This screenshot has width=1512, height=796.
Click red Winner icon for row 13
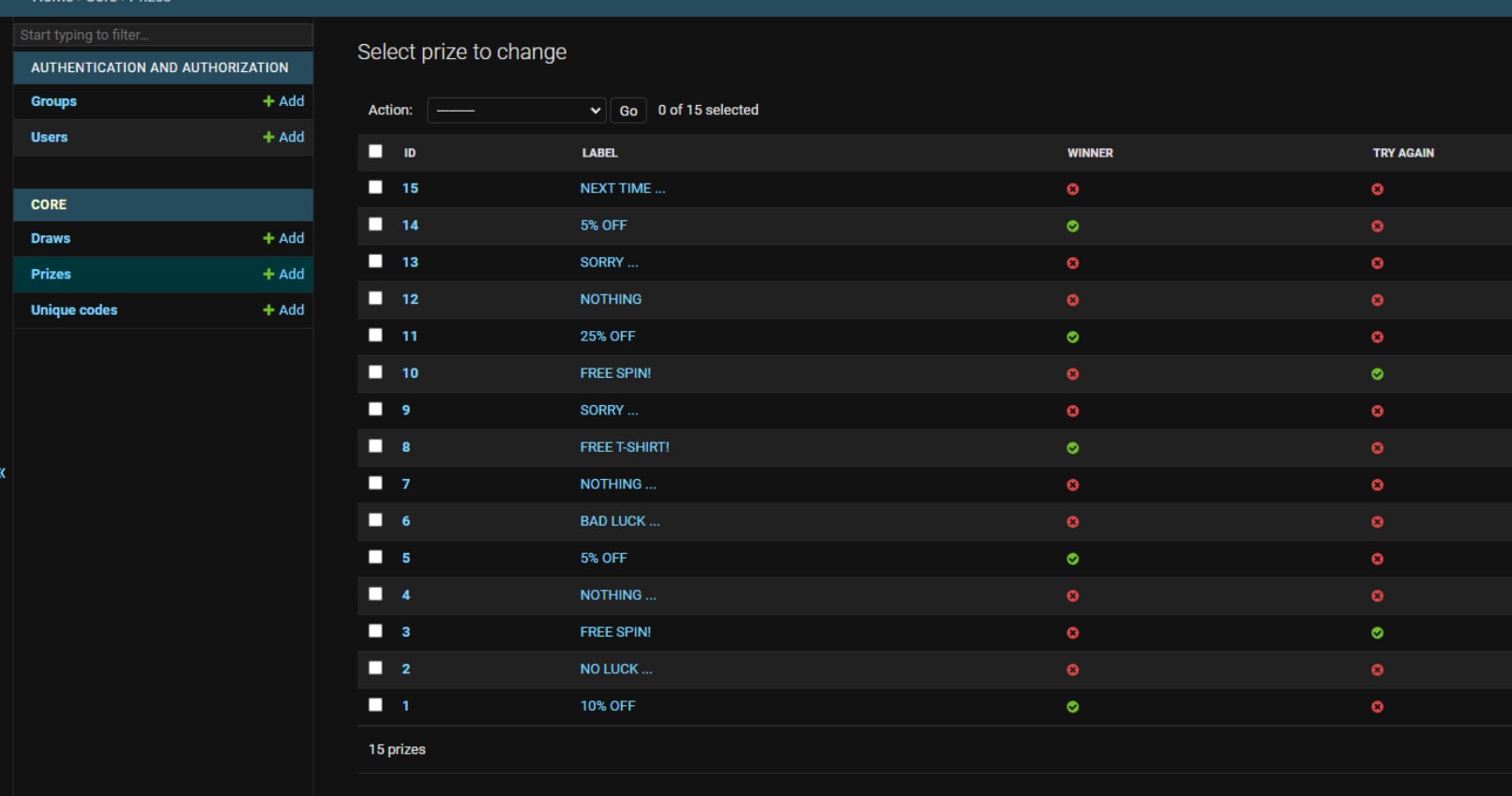coord(1072,263)
